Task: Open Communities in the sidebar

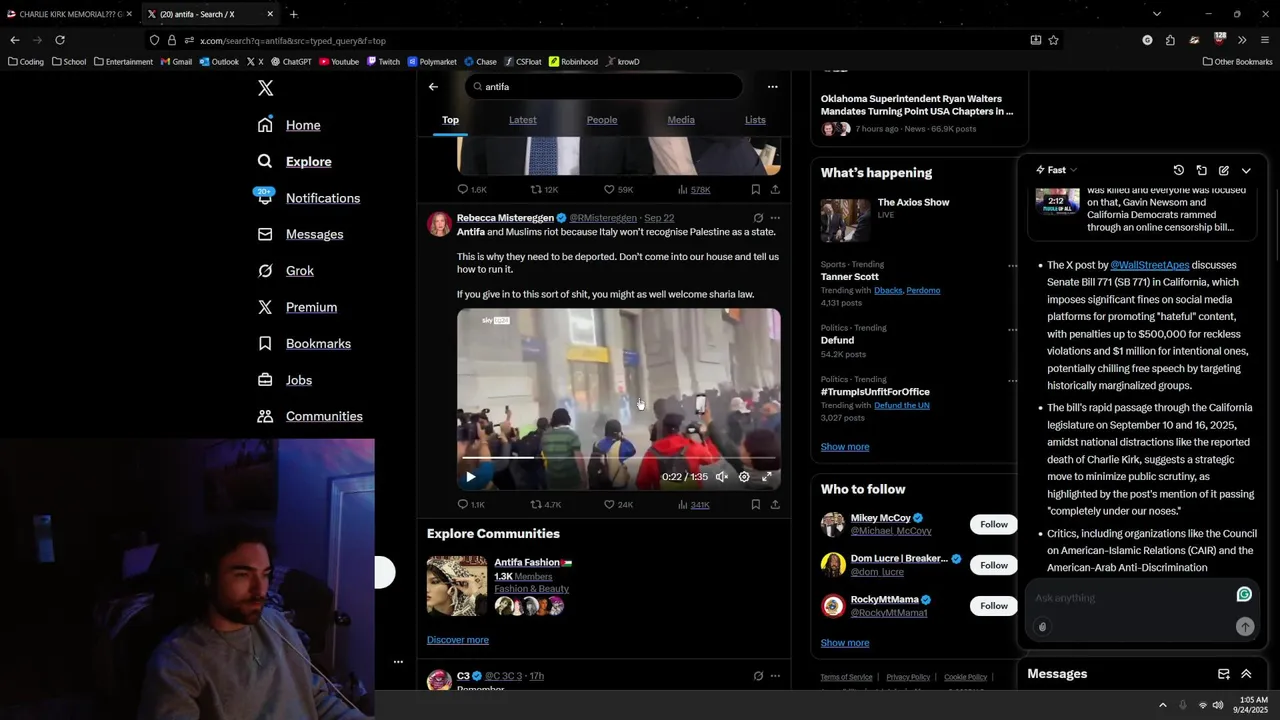Action: click(310, 416)
